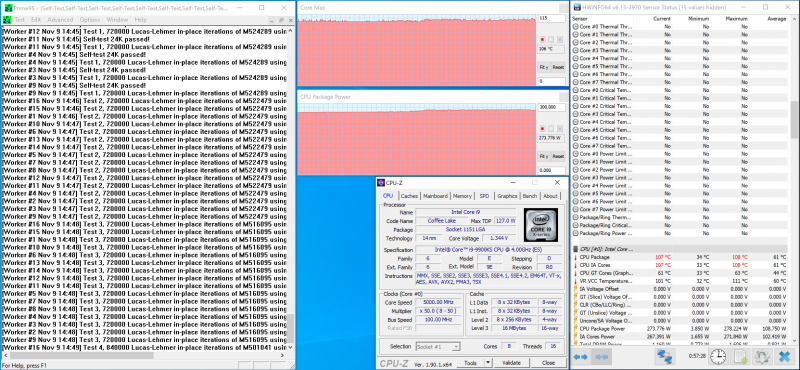Click Prime95 child window icon in menu bar
The width and height of the screenshot is (800, 370).
tap(7, 19)
